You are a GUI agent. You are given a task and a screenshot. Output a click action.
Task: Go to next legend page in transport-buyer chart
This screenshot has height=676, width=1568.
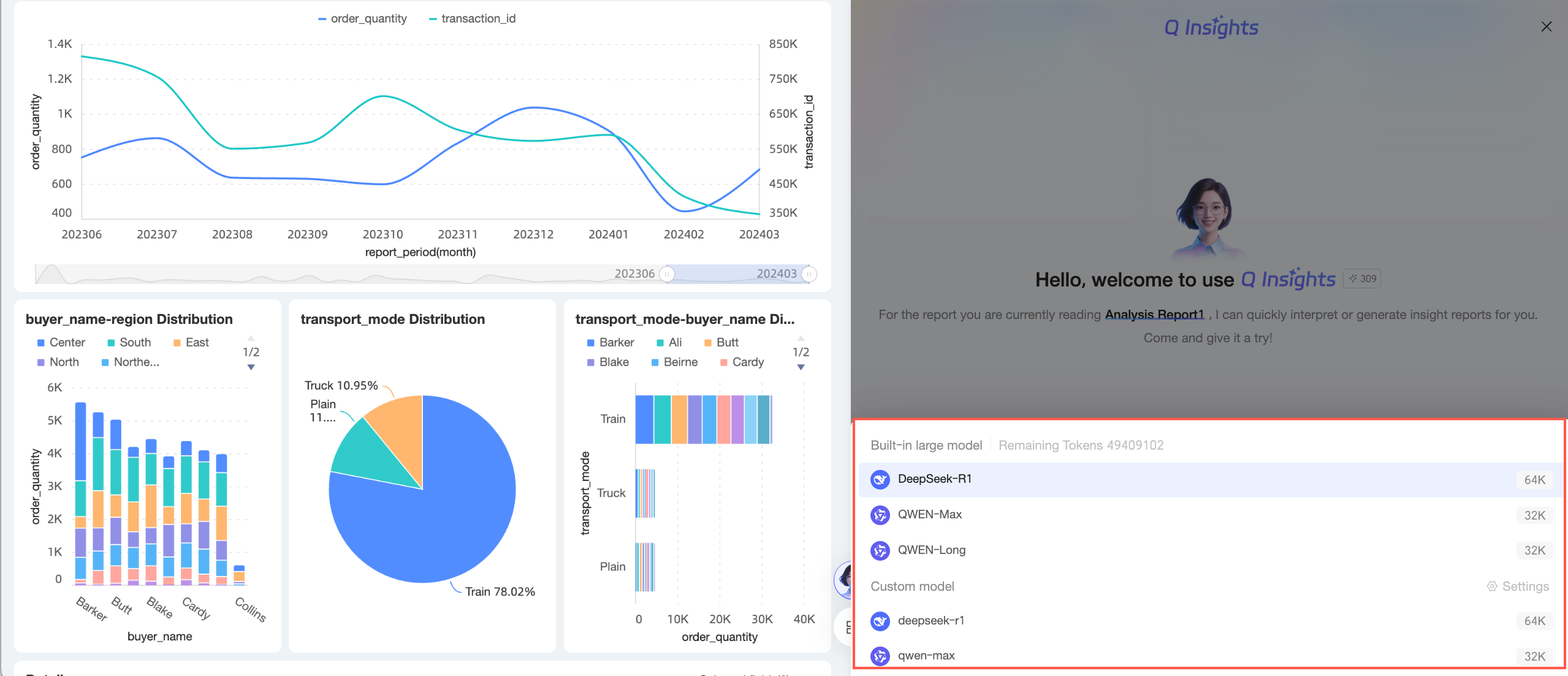pyautogui.click(x=801, y=367)
